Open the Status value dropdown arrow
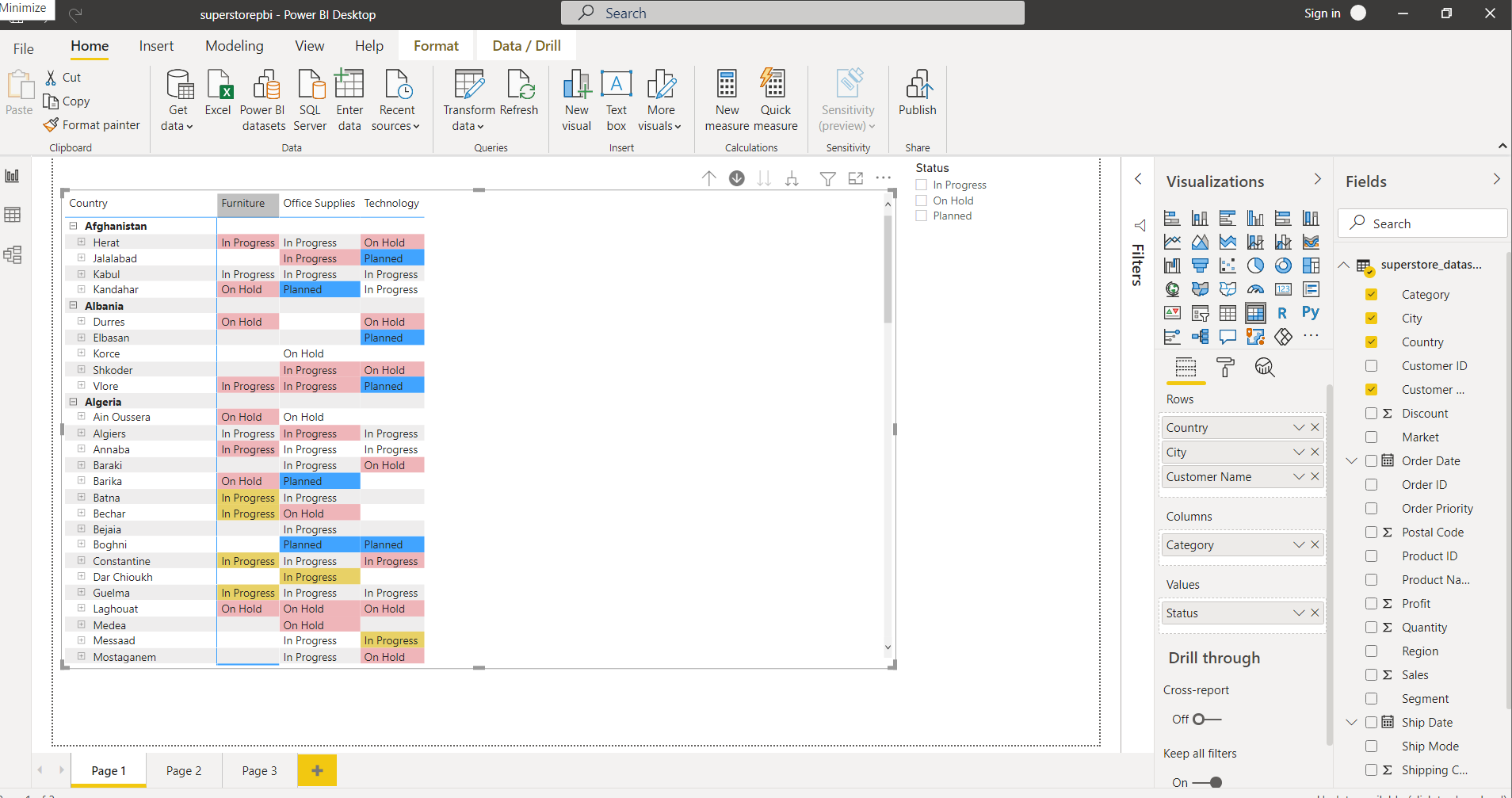The width and height of the screenshot is (1512, 798). (1299, 613)
